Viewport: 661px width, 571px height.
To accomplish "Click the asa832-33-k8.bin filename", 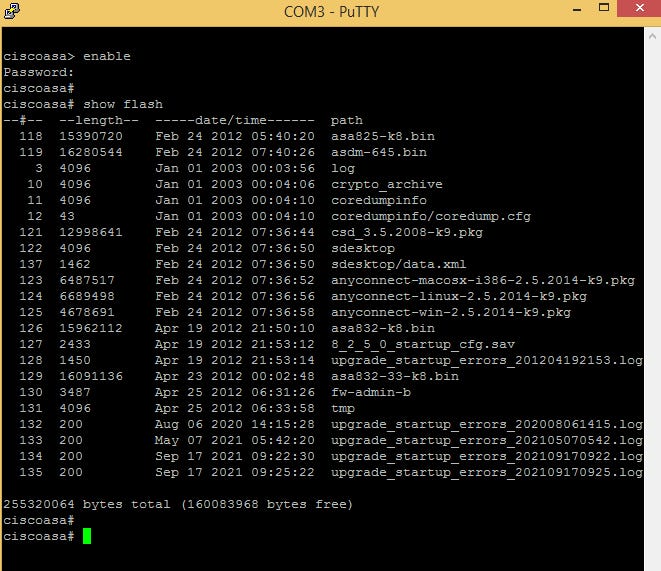I will pos(395,376).
